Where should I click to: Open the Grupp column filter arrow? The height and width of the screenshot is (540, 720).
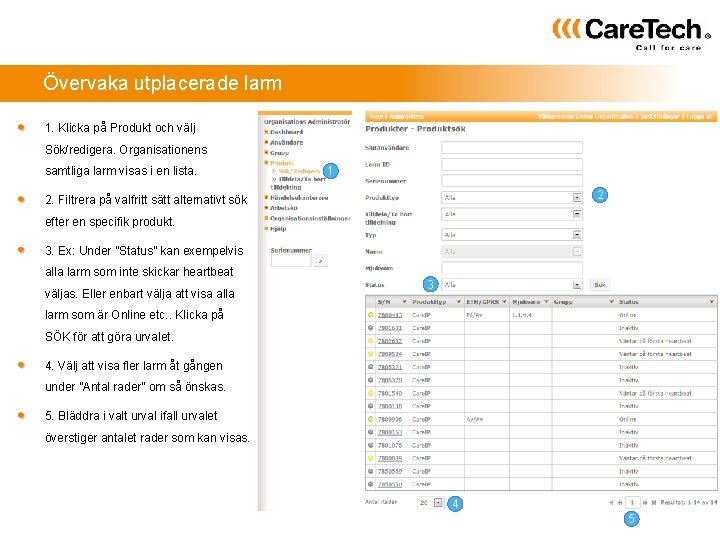pos(611,302)
